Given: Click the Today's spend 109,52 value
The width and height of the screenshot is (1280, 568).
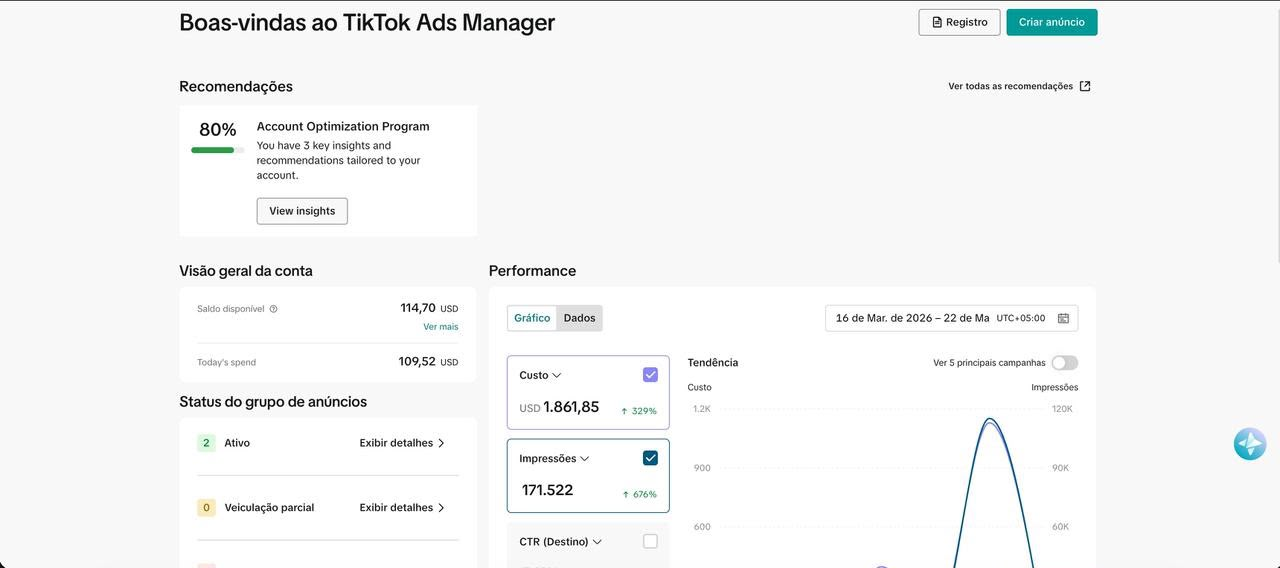Looking at the screenshot, I should [x=428, y=361].
